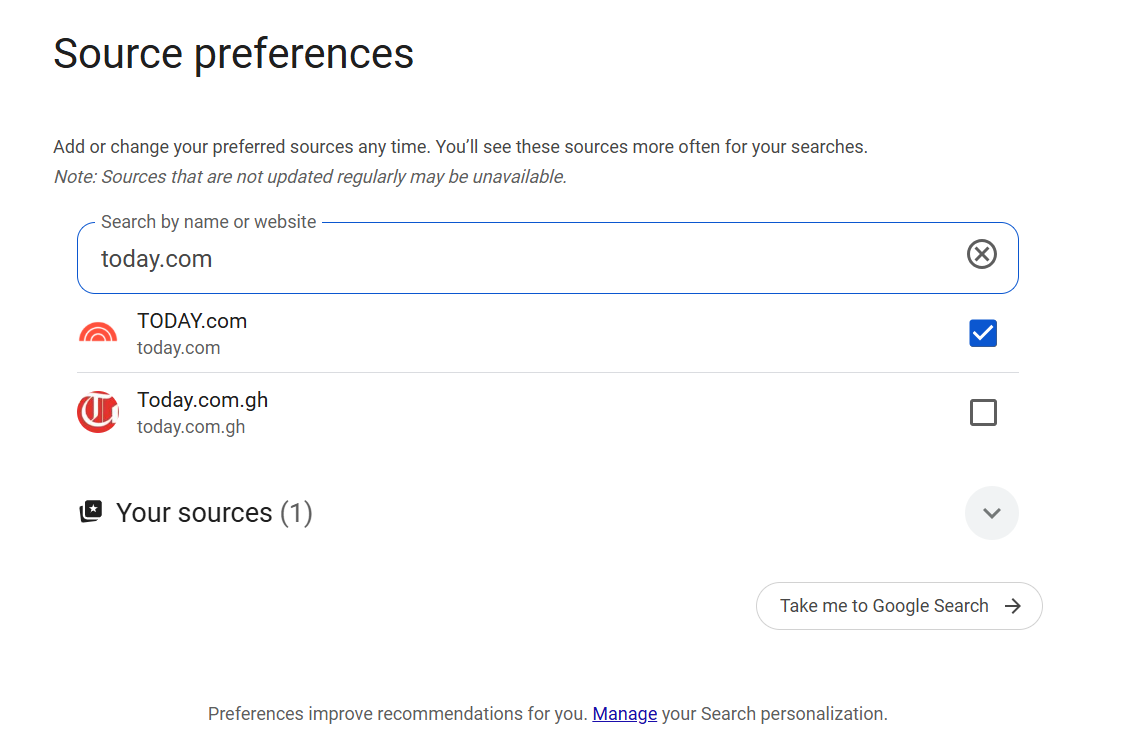Click the today.com.gh URL subtitle
Screen dimensions: 1135x736
(x=191, y=427)
